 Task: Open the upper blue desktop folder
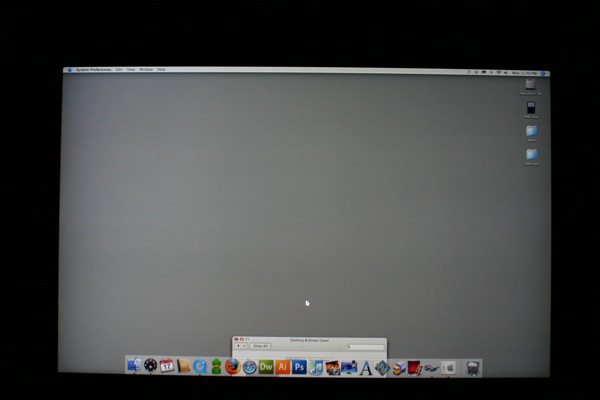click(531, 131)
